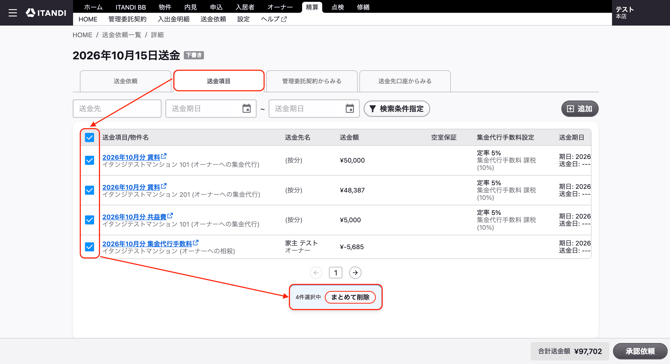Click the ITANDI logo
Screen dimensions: 670x364
point(46,13)
